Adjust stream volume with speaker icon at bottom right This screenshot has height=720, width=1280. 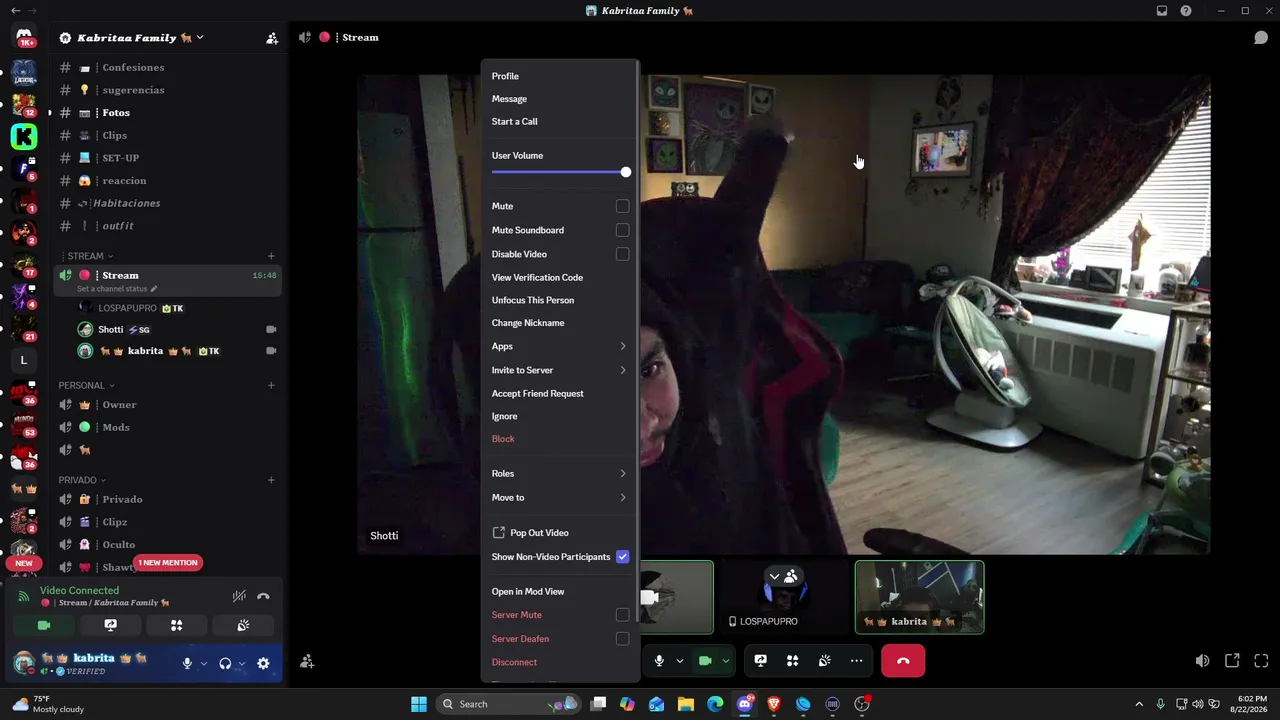(1202, 661)
